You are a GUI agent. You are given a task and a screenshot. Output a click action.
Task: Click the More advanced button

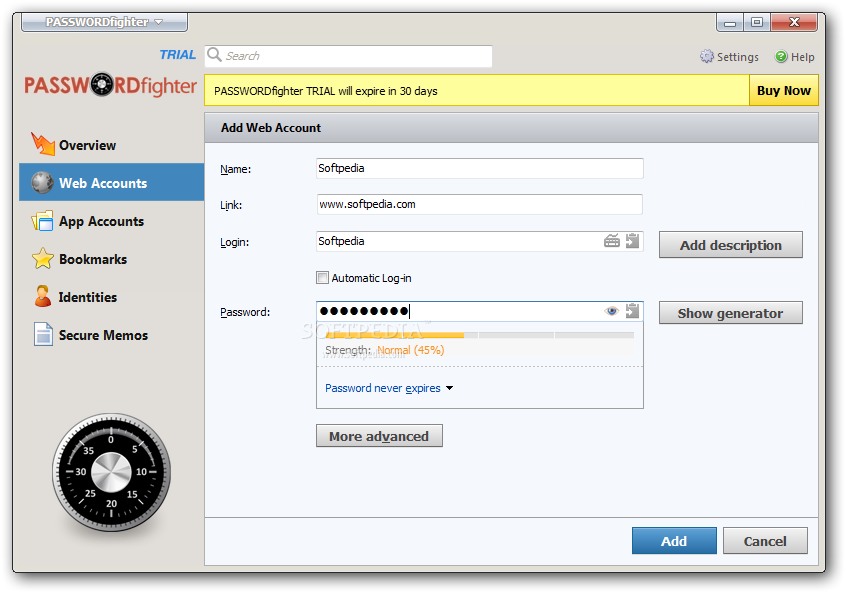[x=379, y=436]
